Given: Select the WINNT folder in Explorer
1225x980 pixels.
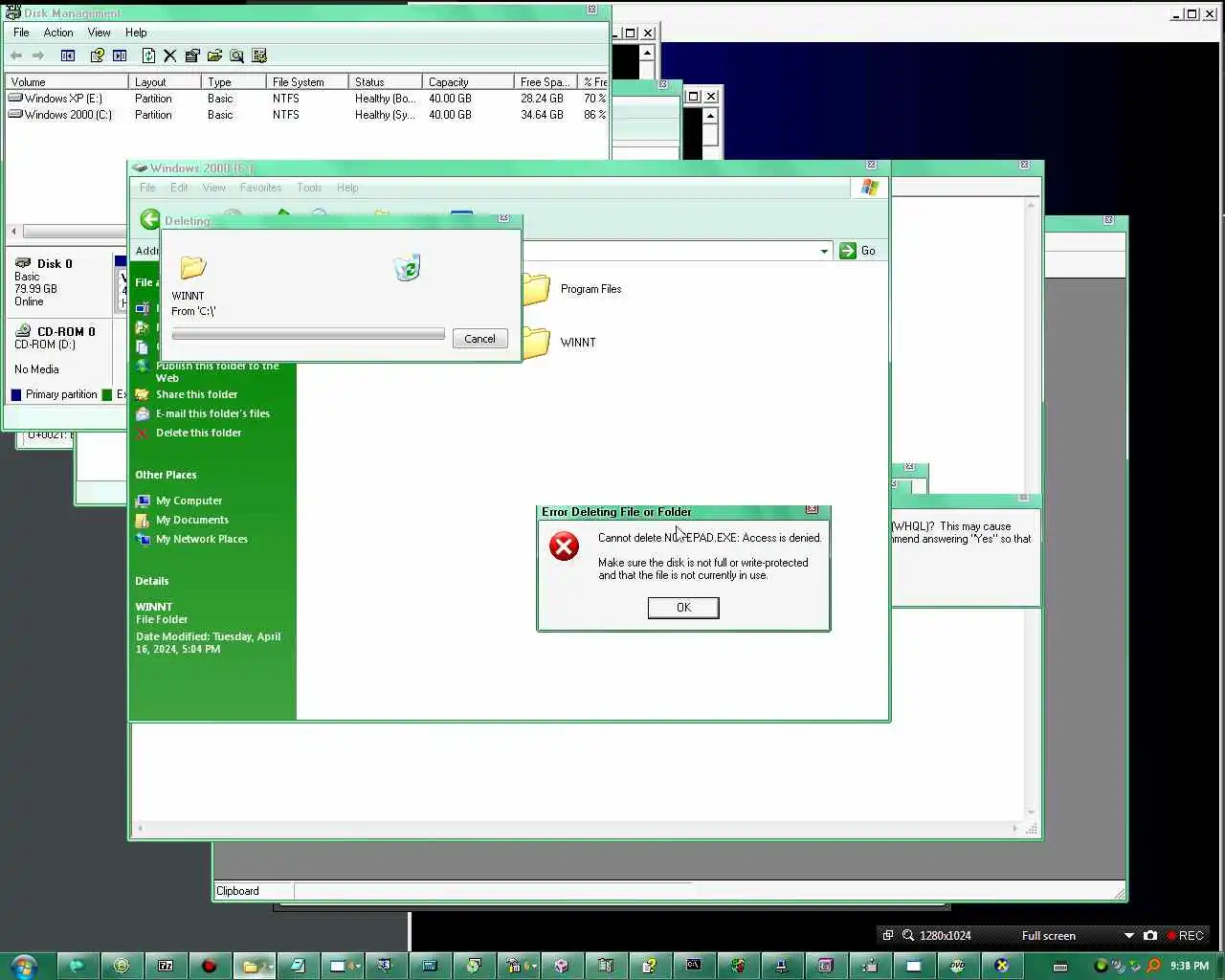Looking at the screenshot, I should (561, 343).
